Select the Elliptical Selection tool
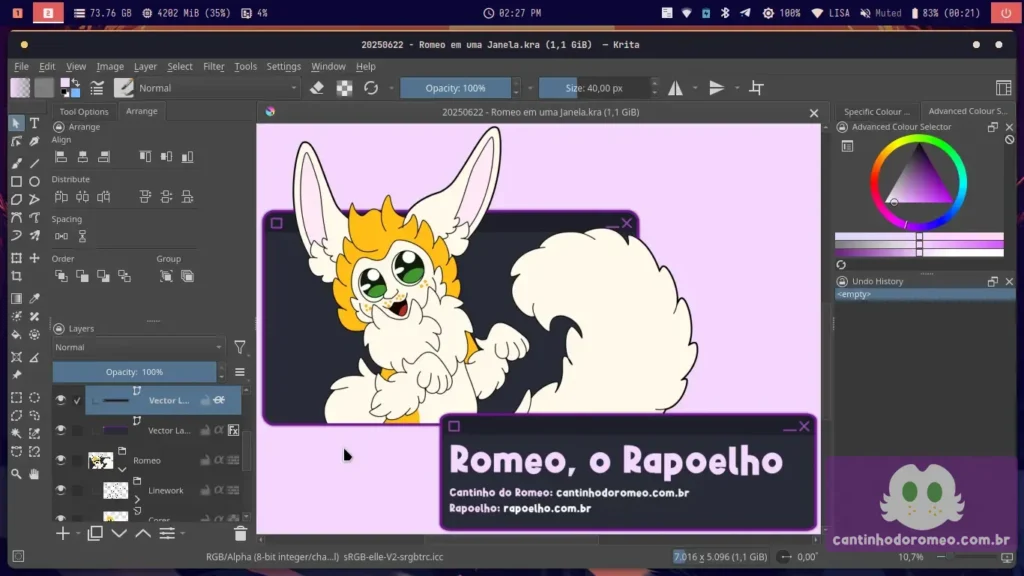The height and width of the screenshot is (576, 1024). pyautogui.click(x=35, y=397)
